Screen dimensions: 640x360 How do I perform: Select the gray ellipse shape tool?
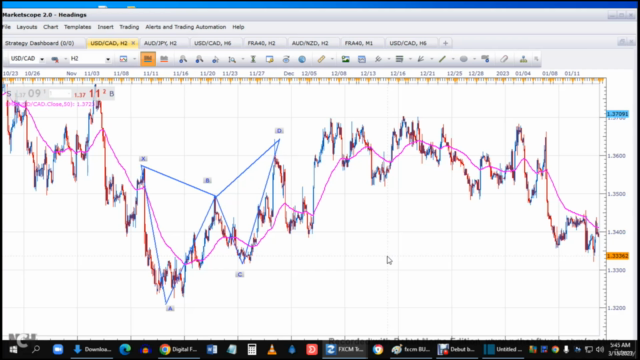463,59
